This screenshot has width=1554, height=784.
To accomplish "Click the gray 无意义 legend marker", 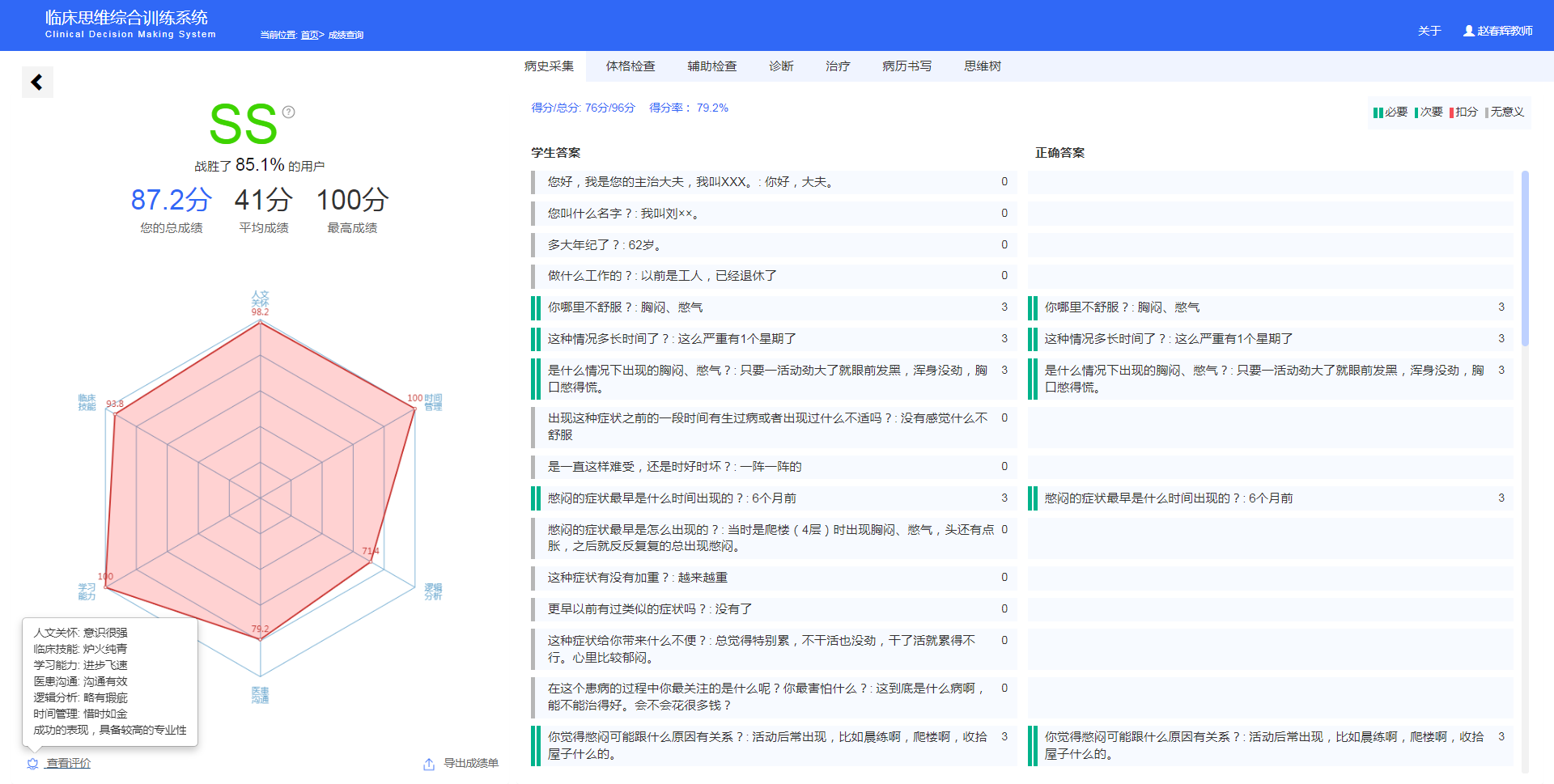I will pyautogui.click(x=1487, y=112).
